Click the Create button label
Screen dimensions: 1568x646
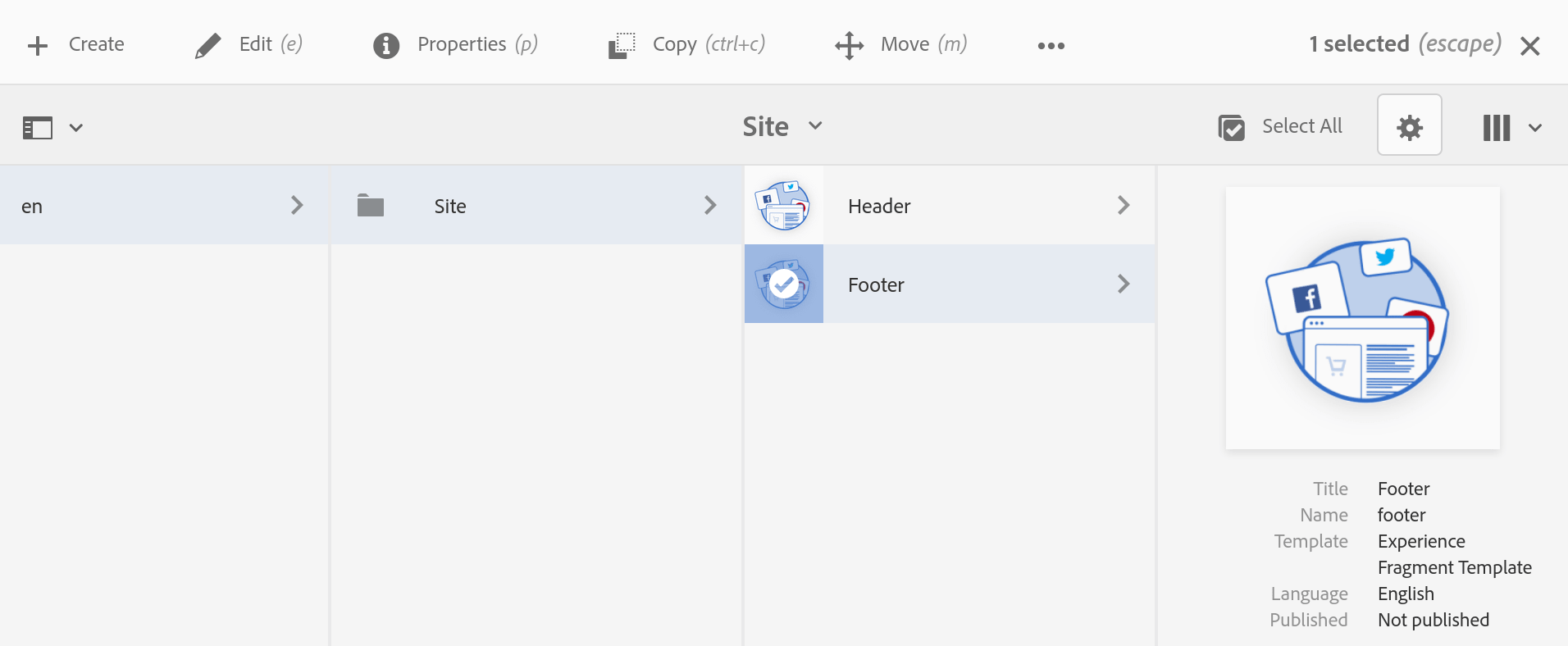tap(97, 44)
